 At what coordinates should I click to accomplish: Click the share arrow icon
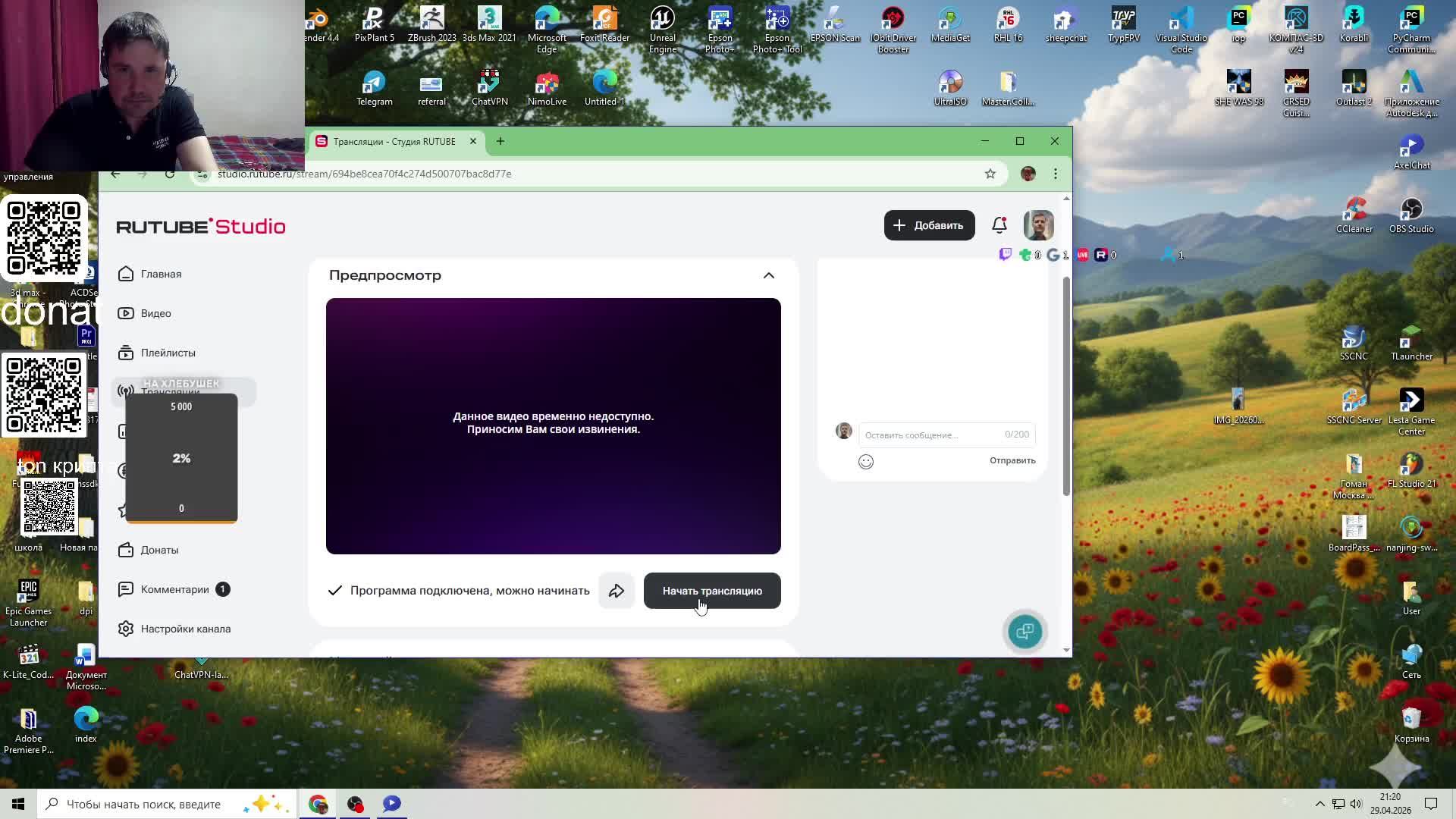617,591
